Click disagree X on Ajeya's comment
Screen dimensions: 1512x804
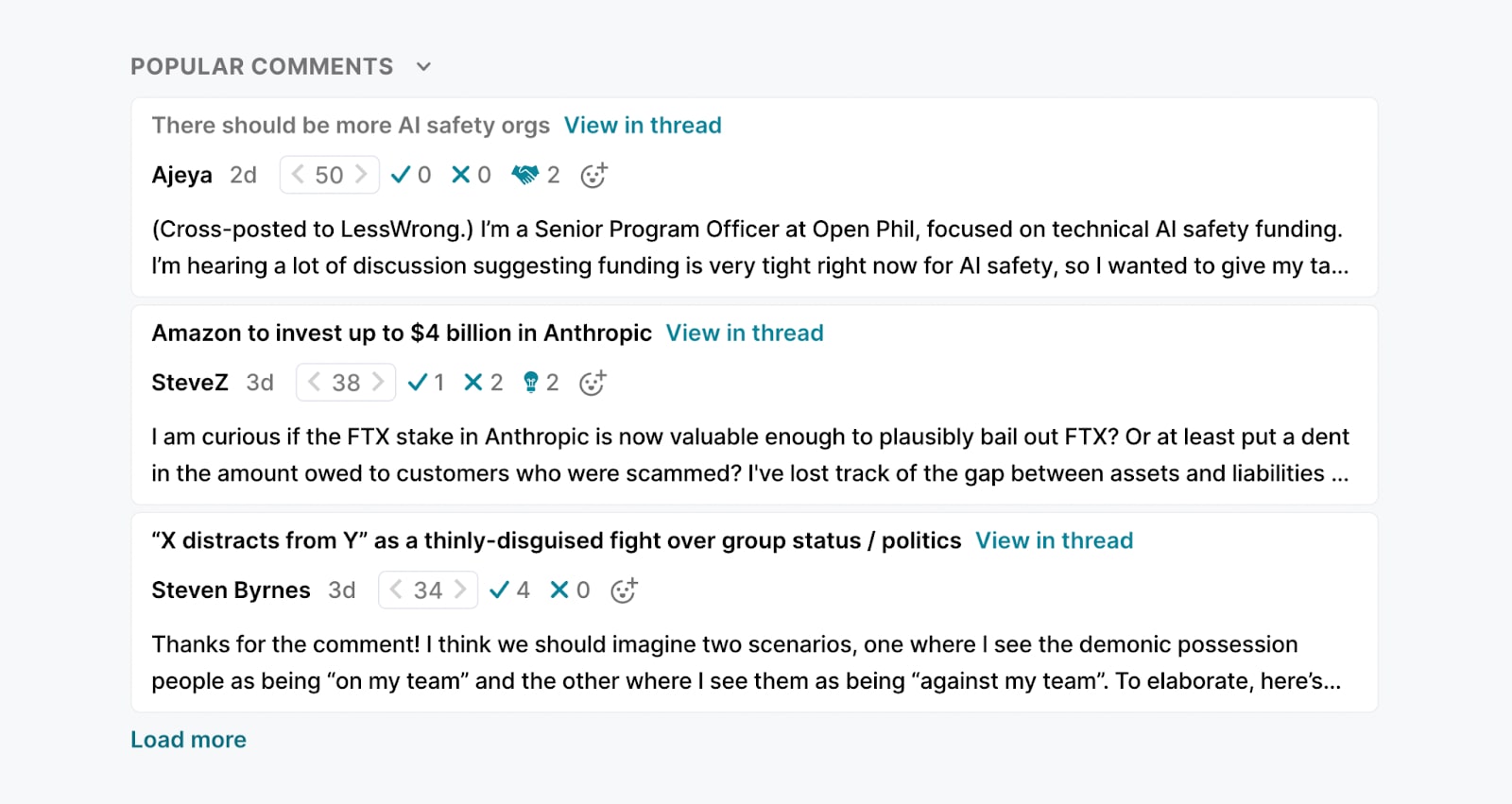(461, 175)
